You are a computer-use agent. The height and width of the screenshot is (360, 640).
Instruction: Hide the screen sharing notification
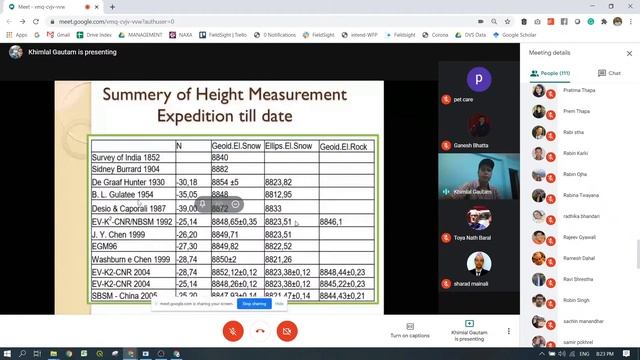point(279,304)
